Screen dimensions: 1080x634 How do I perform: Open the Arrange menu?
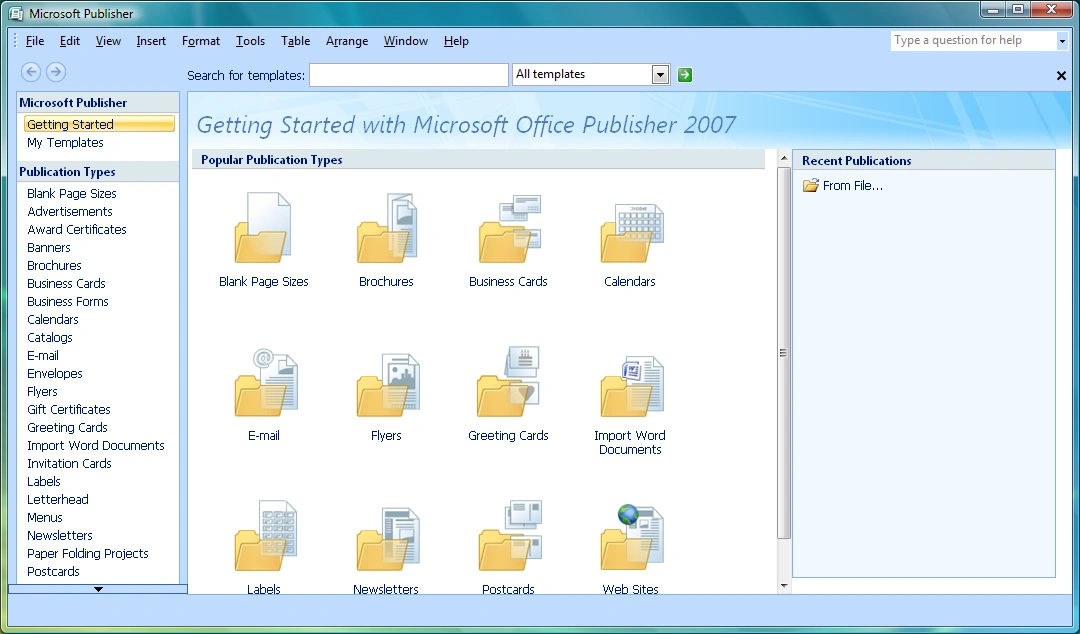point(347,41)
